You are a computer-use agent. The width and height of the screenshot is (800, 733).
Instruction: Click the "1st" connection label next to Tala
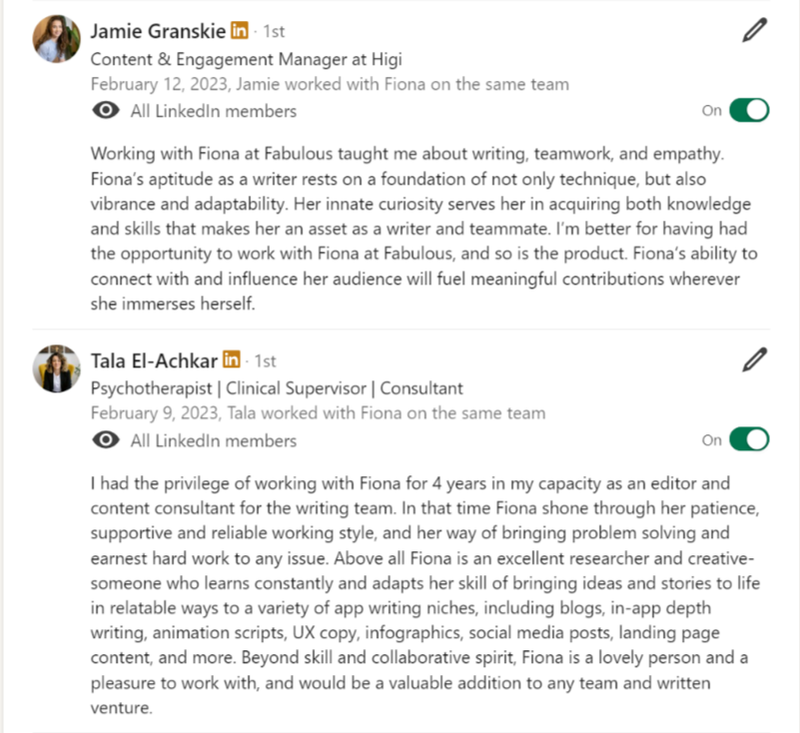point(265,360)
